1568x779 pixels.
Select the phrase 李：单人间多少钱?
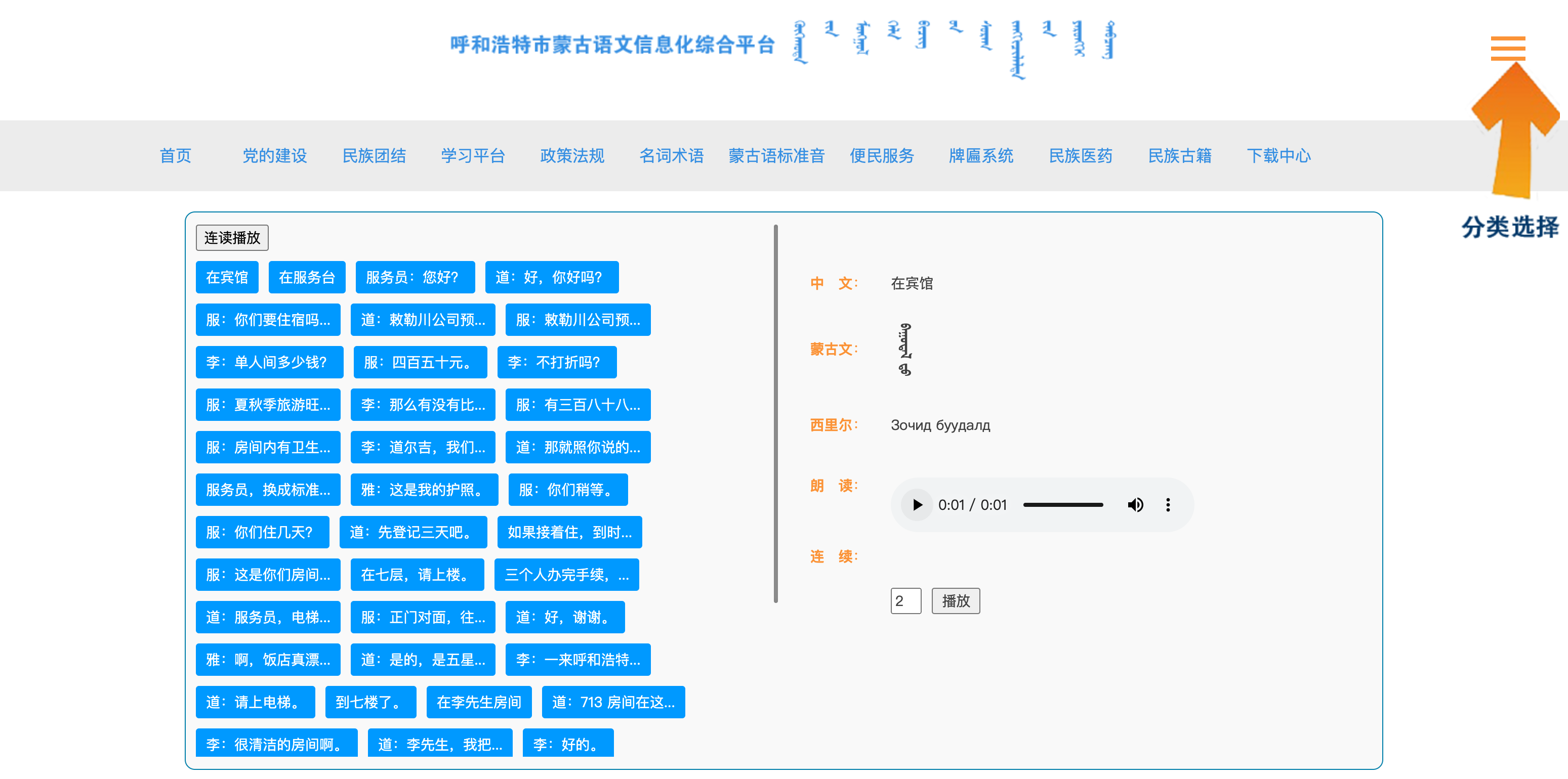click(269, 362)
